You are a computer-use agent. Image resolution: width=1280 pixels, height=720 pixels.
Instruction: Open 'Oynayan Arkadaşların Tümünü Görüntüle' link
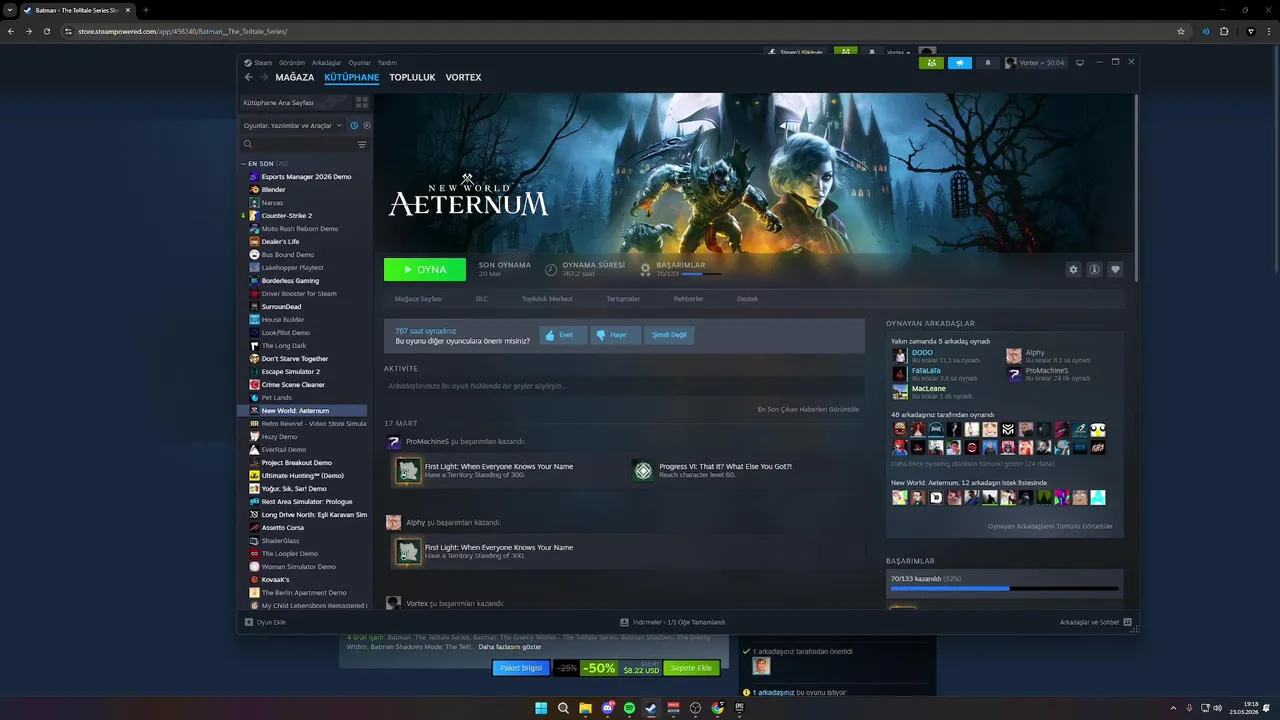pos(1050,526)
